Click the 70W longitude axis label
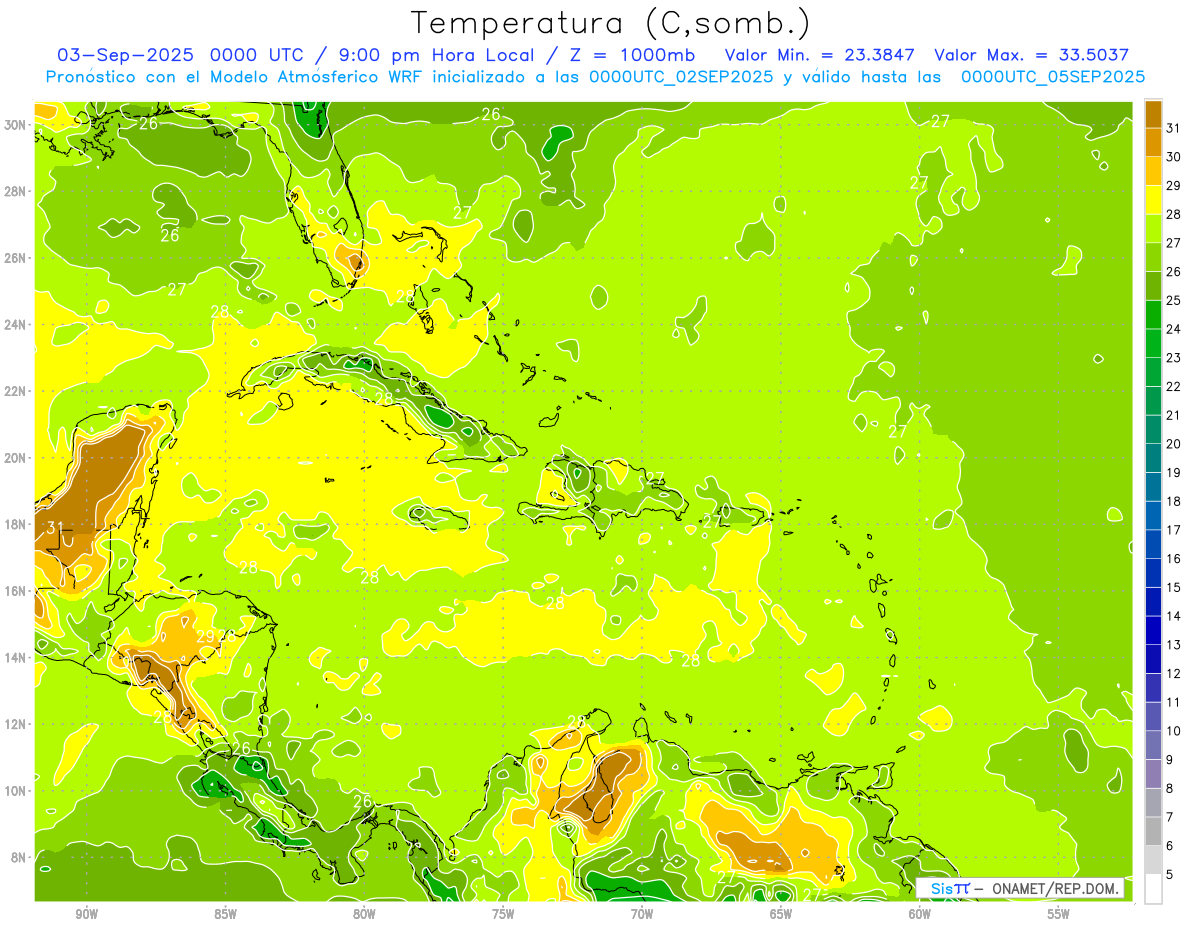The image size is (1200, 927). click(642, 914)
